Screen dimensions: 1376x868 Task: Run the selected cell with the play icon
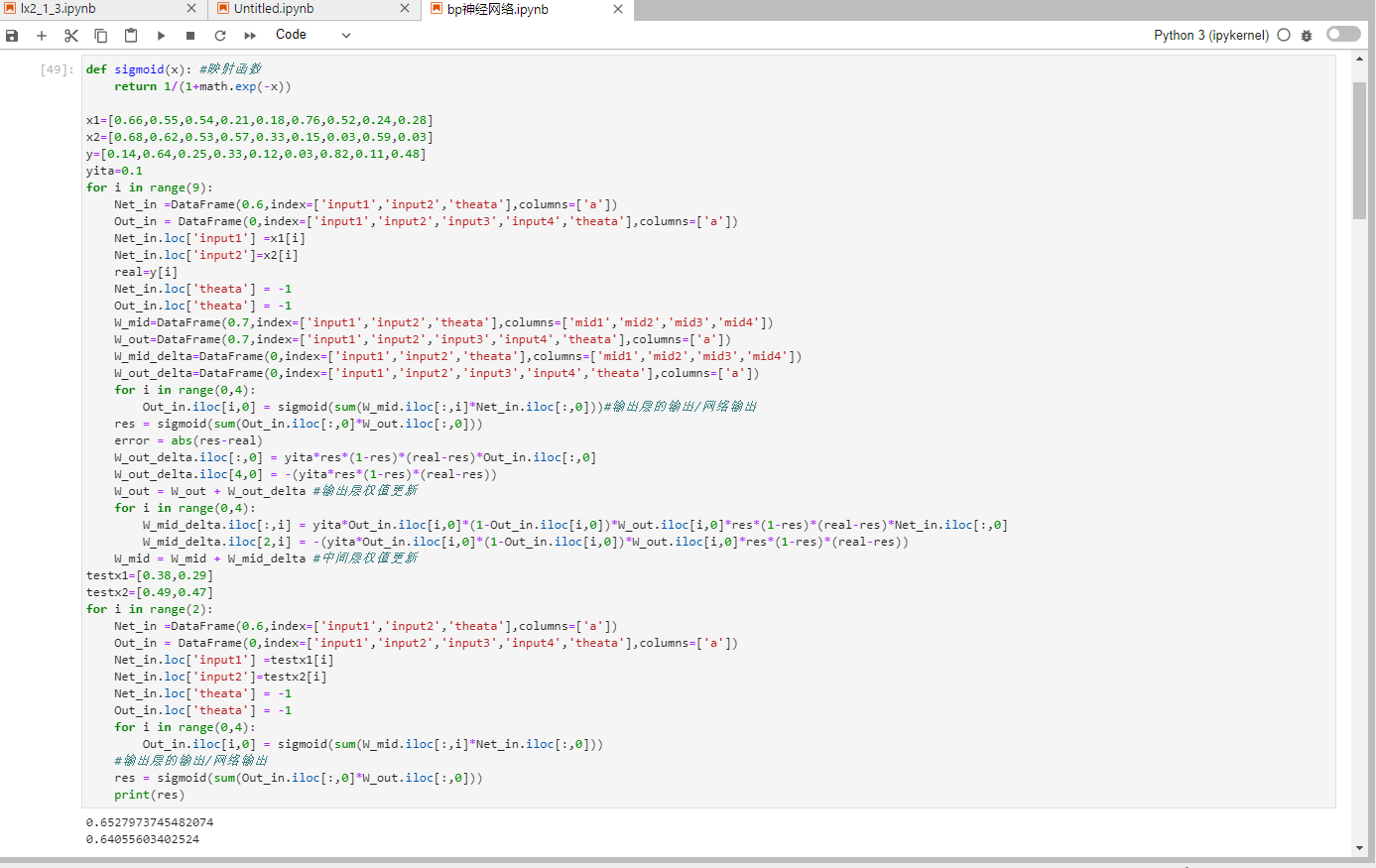pyautogui.click(x=161, y=36)
